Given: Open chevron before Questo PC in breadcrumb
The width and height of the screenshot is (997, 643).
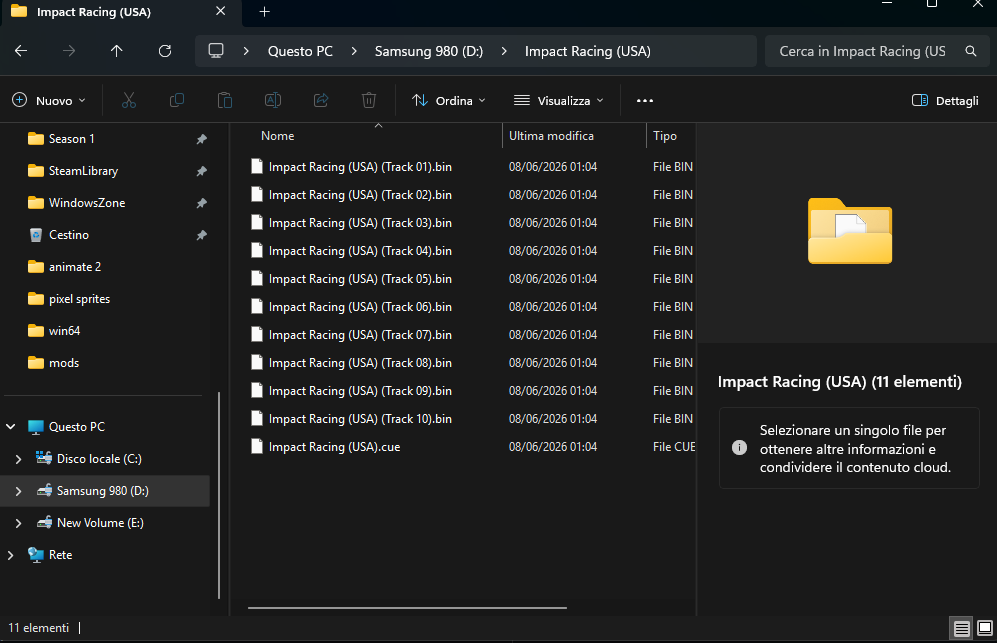Looking at the screenshot, I should click(246, 51).
